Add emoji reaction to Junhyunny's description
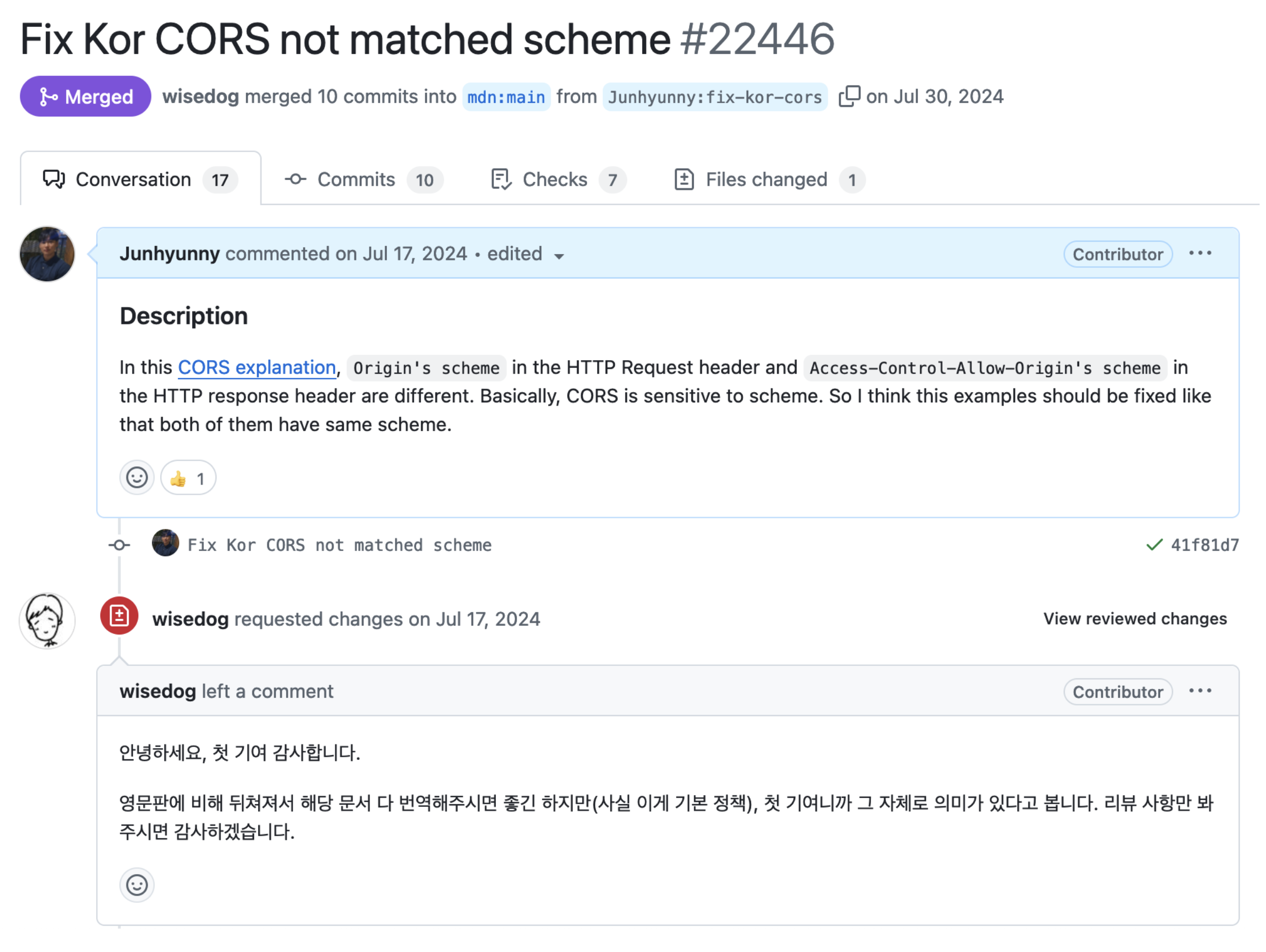 point(137,478)
